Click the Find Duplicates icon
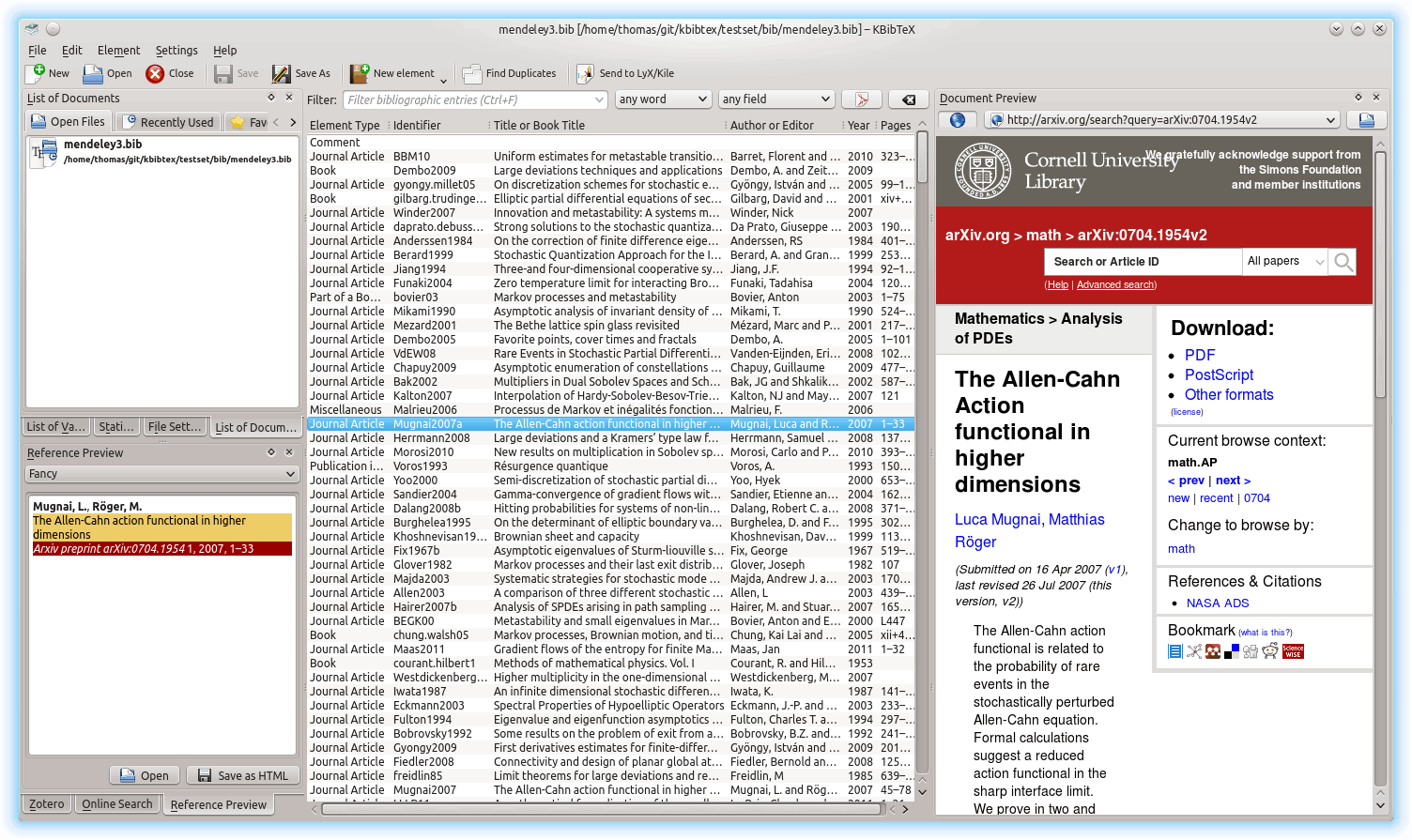The width and height of the screenshot is (1412, 840). click(x=471, y=73)
